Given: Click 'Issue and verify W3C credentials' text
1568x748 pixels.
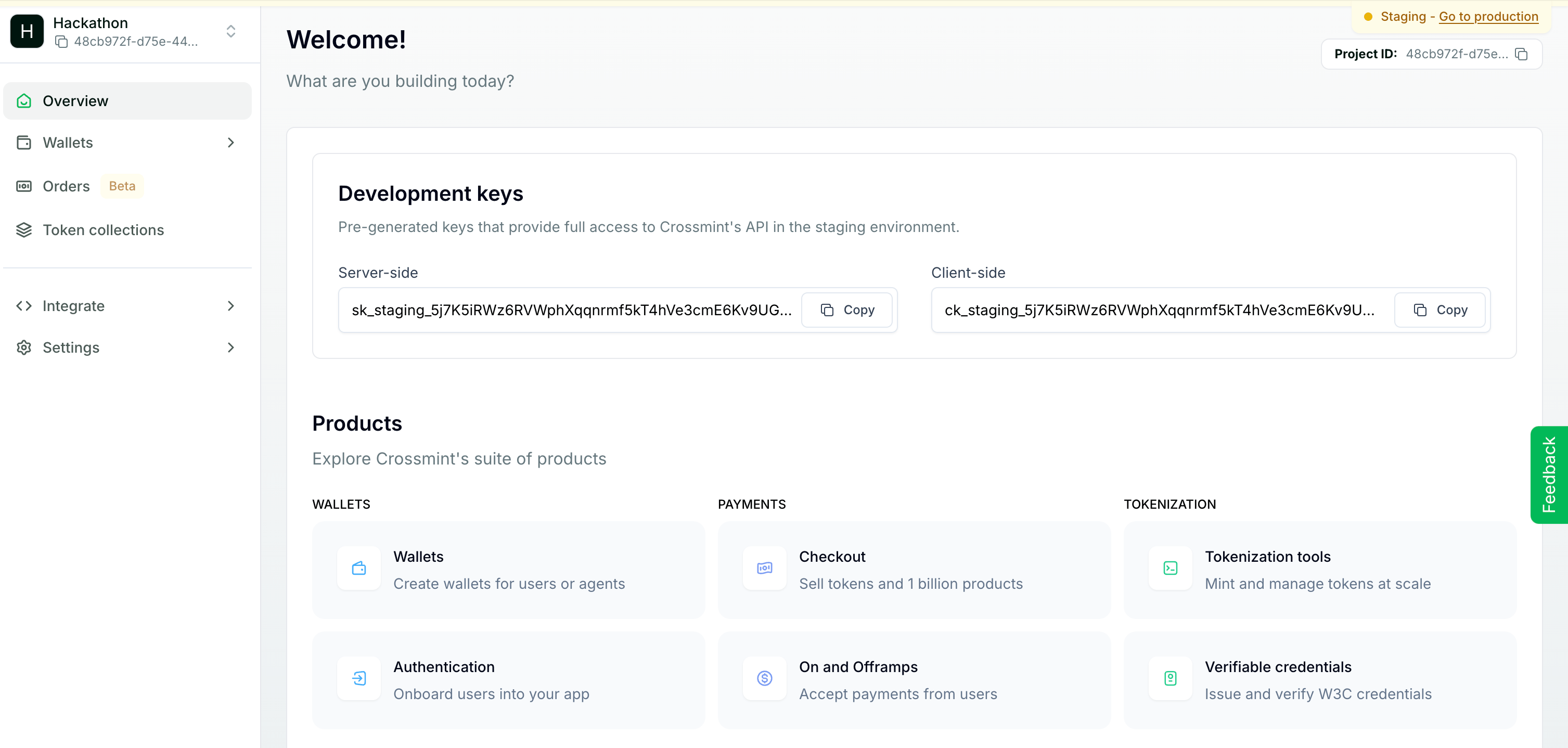Looking at the screenshot, I should tap(1318, 694).
